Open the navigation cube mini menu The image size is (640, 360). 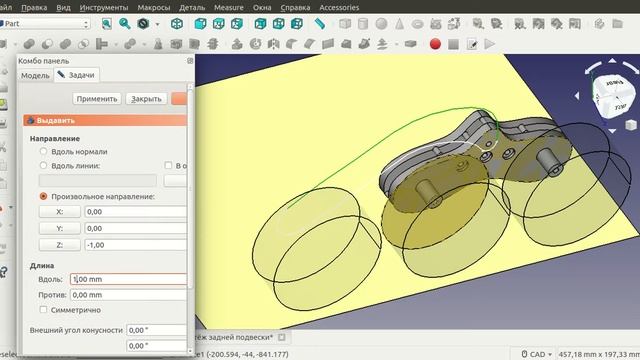click(631, 125)
